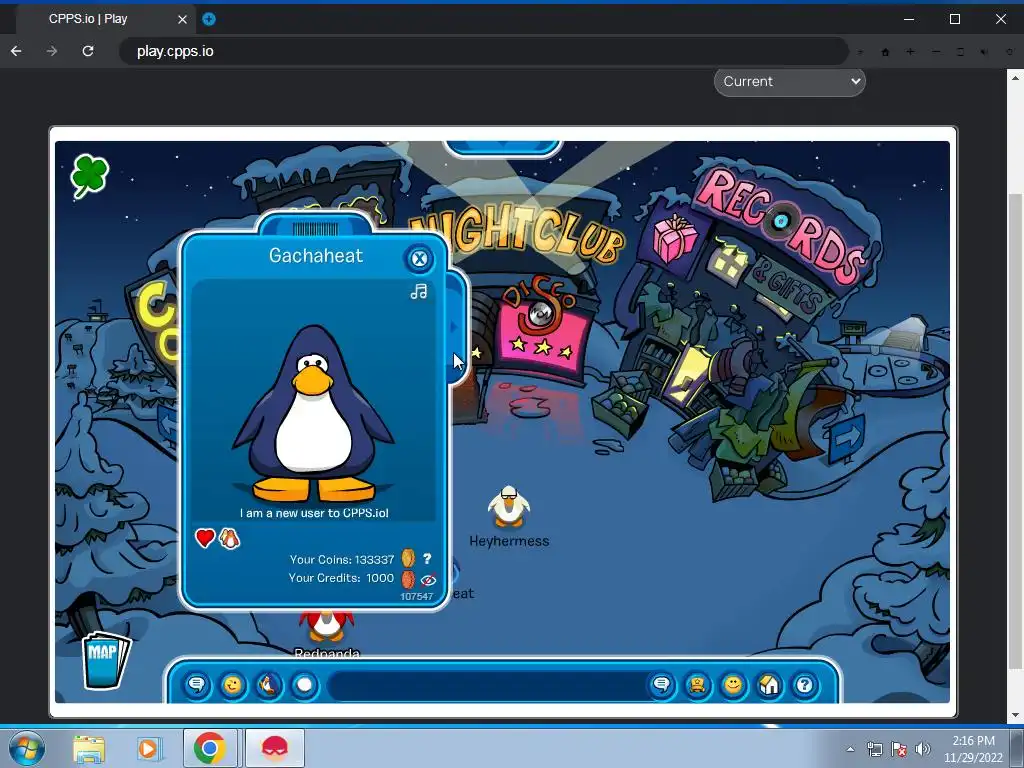1024x768 pixels.
Task: Click the gold coin icon beside Your Coins
Action: coord(408,559)
